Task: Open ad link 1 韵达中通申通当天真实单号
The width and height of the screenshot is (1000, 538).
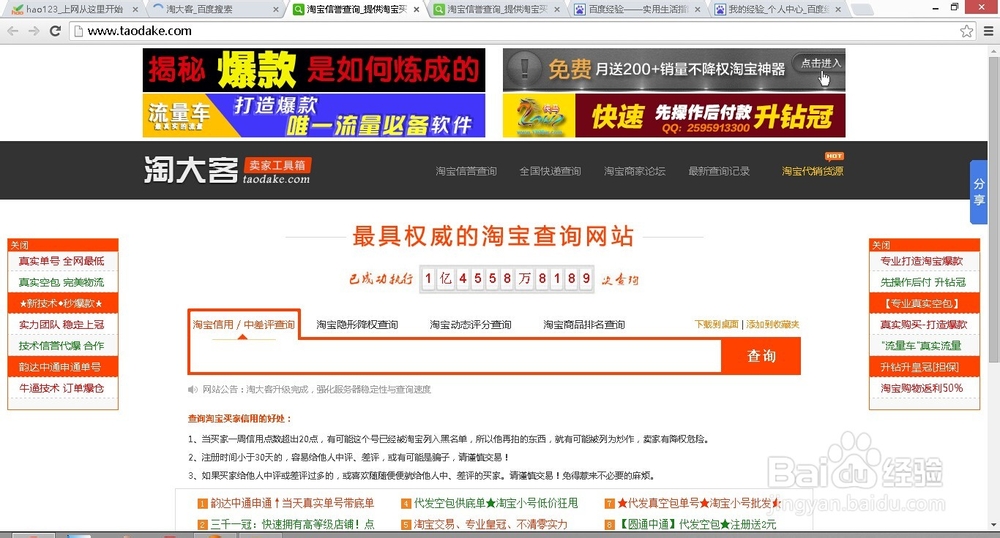Action: (292, 503)
